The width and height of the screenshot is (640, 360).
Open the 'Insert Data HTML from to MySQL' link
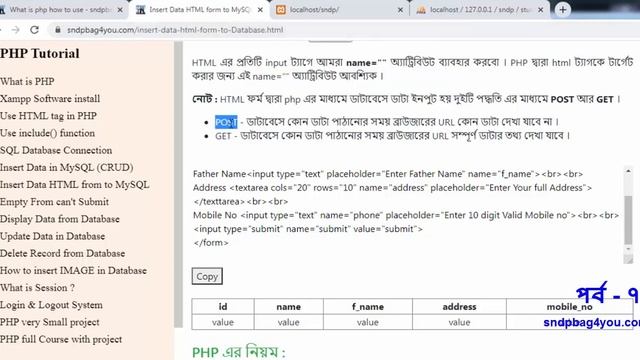75,184
